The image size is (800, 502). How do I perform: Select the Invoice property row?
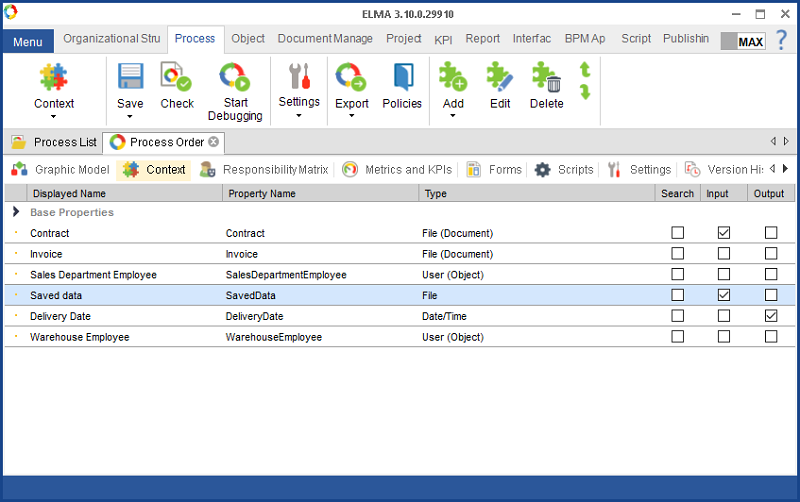(x=399, y=254)
